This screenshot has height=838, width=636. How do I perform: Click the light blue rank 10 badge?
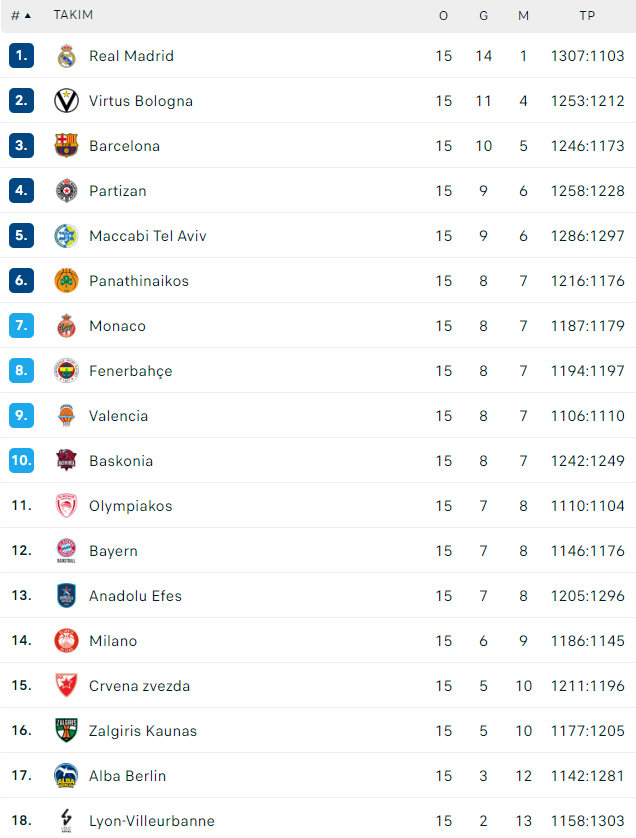[21, 460]
